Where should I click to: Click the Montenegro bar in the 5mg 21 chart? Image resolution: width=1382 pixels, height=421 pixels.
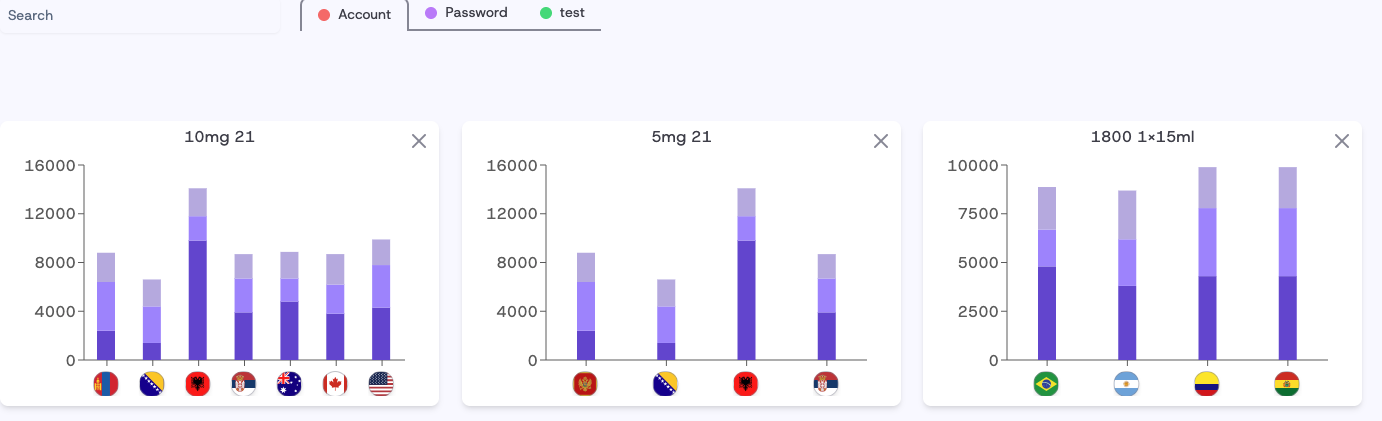586,306
